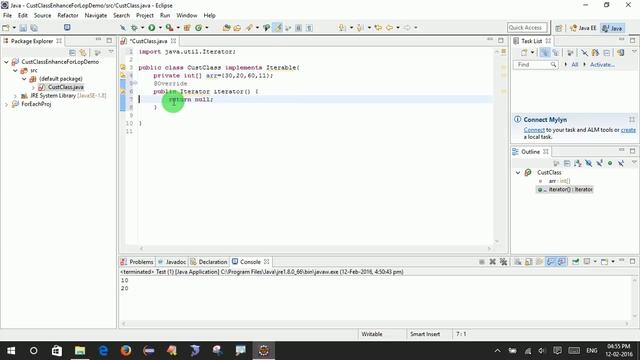Open the File menu
The image size is (640, 360).
7,15
